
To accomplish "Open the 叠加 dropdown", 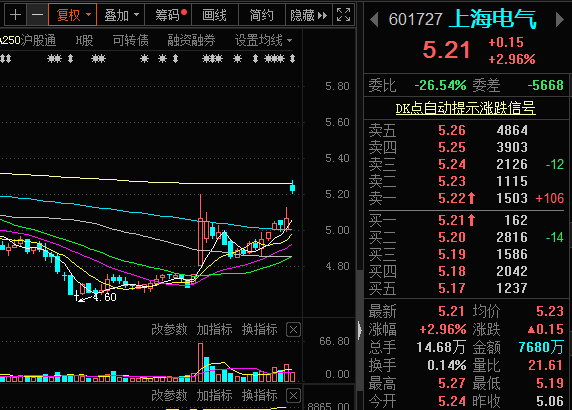I will pyautogui.click(x=121, y=15).
